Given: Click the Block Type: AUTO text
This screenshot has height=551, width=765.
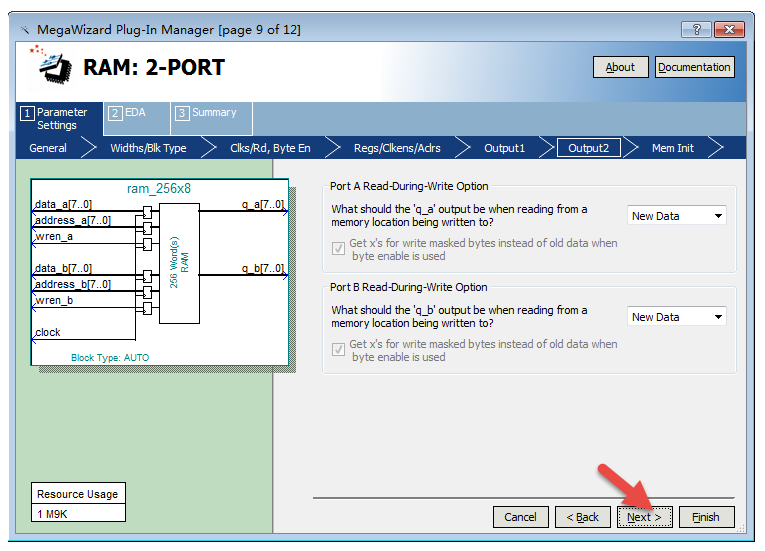Looking at the screenshot, I should click(x=110, y=357).
